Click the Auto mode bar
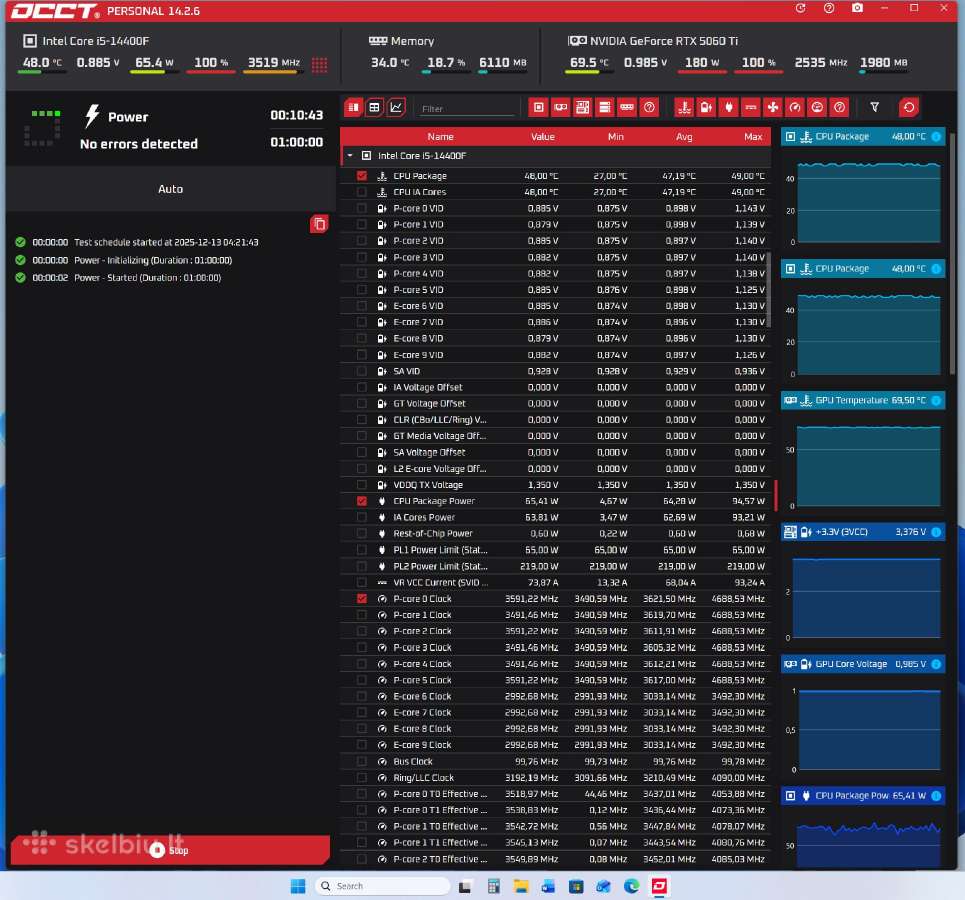The height and width of the screenshot is (900, 965). point(170,189)
